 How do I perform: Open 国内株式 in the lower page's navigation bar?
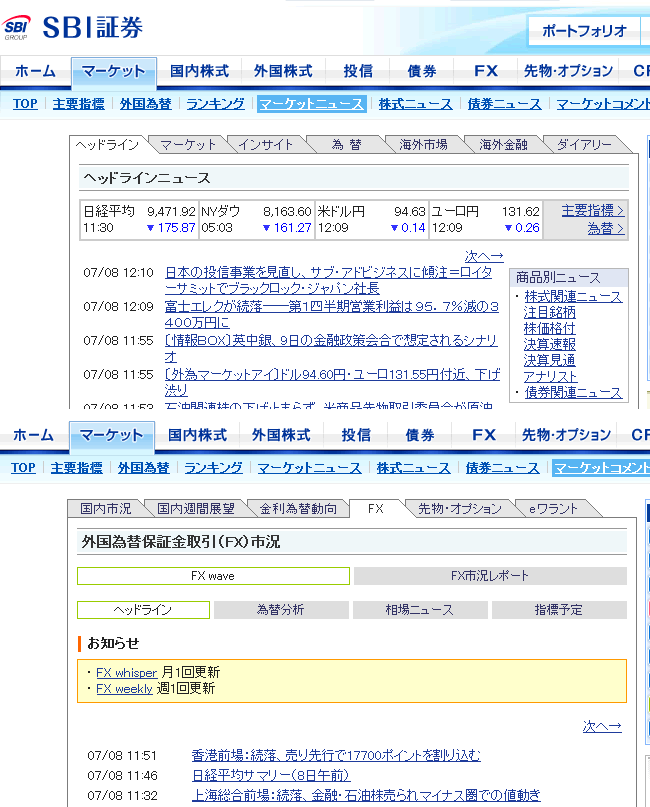click(x=197, y=435)
